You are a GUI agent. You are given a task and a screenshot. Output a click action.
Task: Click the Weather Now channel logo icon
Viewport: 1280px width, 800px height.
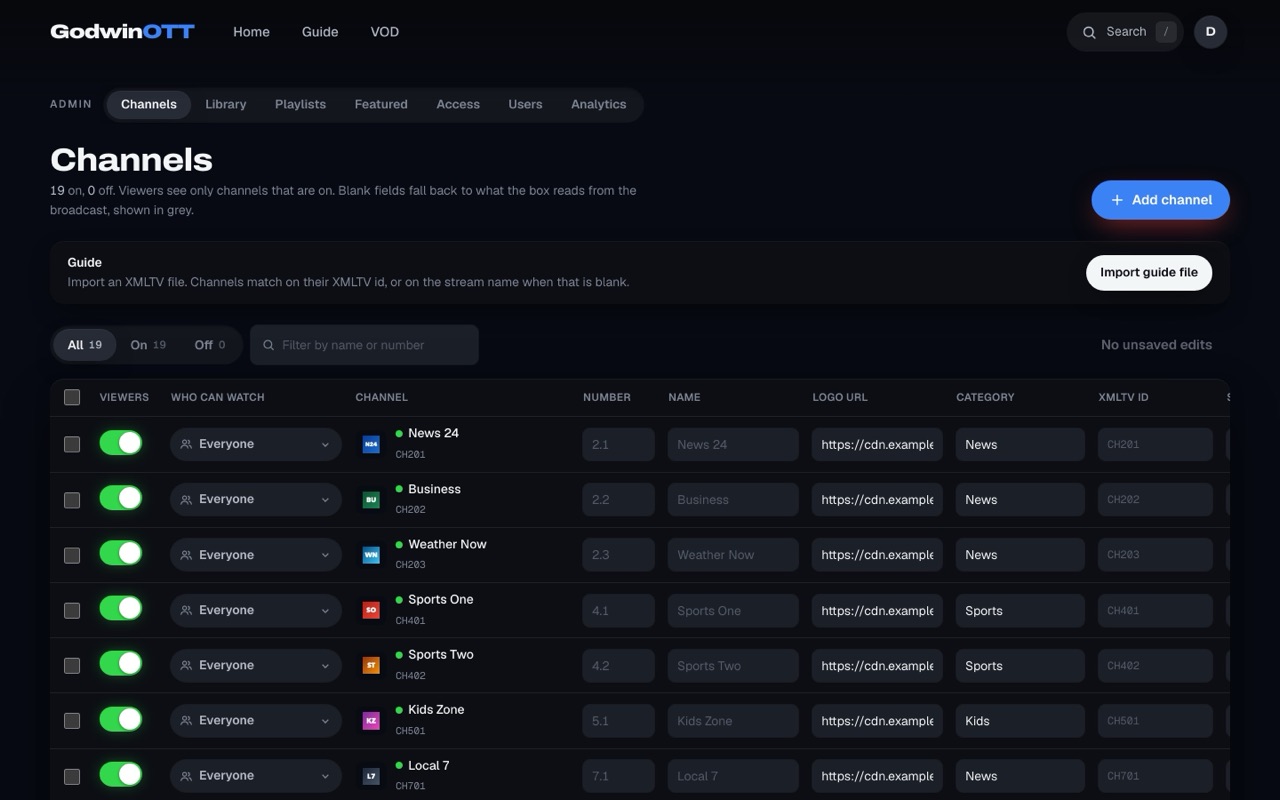(x=371, y=555)
